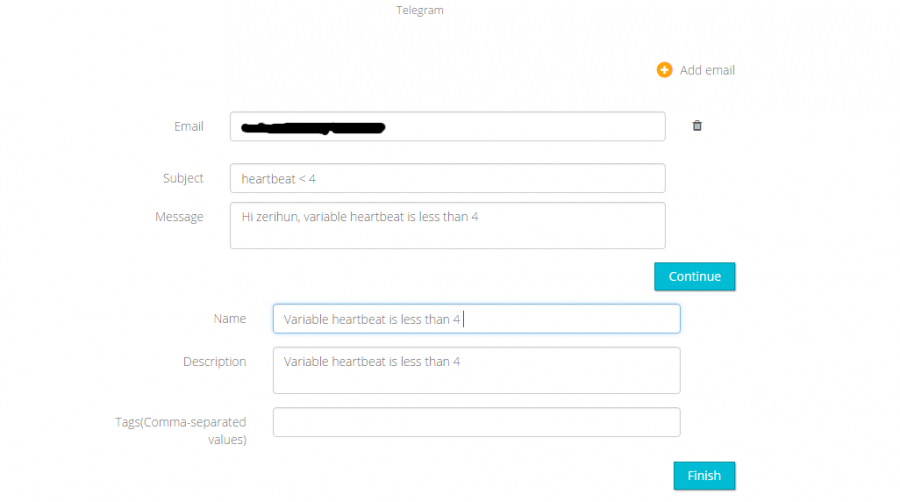
Task: Click the Add email link text
Action: 707,70
